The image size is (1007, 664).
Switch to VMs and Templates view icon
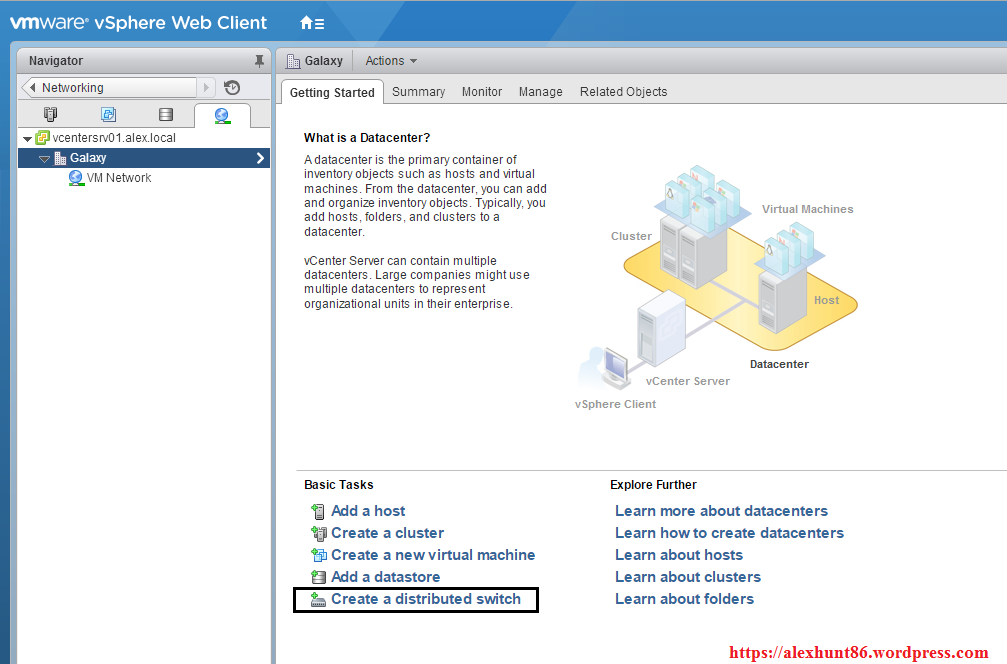tap(108, 115)
